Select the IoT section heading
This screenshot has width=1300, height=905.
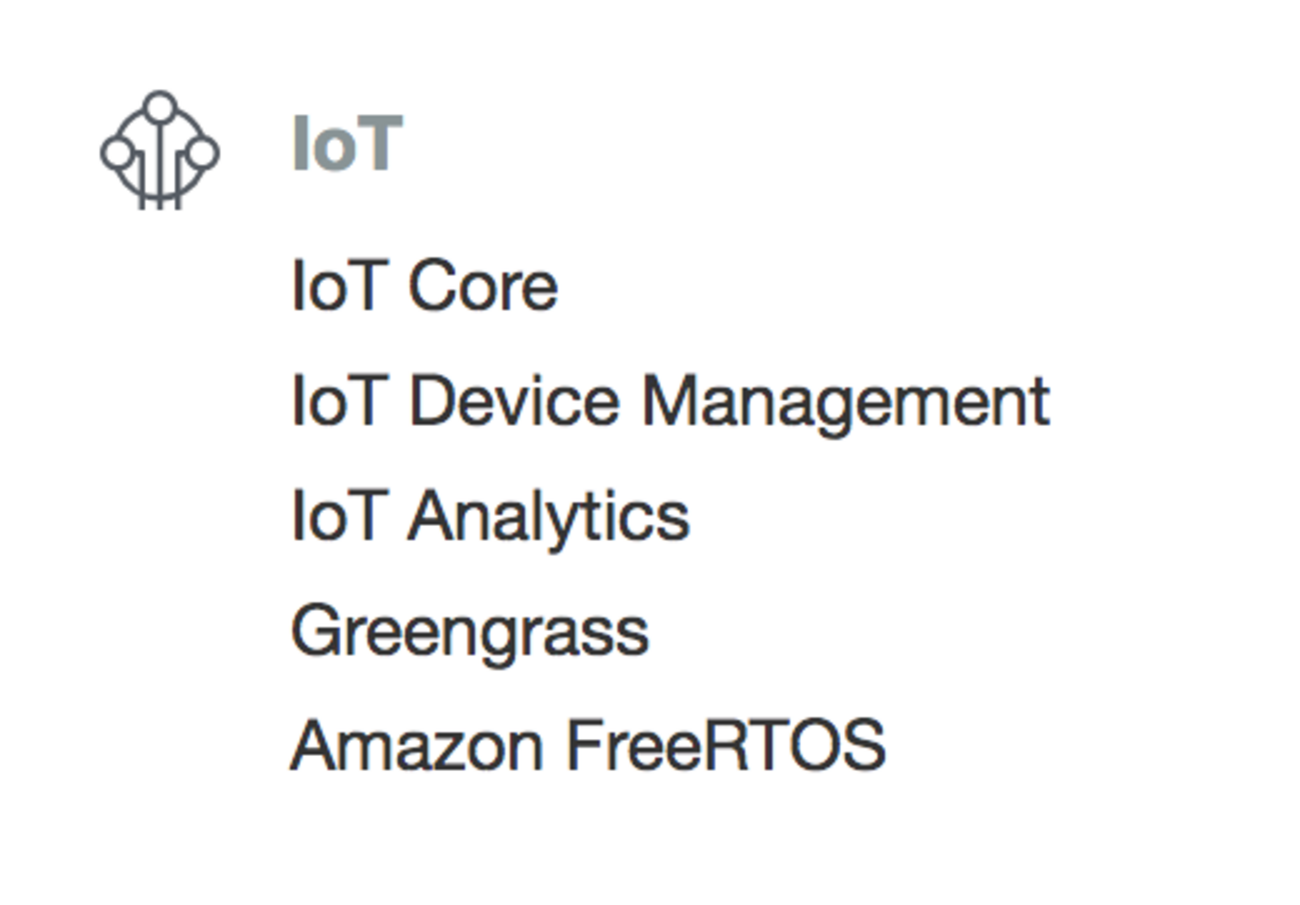tap(346, 144)
